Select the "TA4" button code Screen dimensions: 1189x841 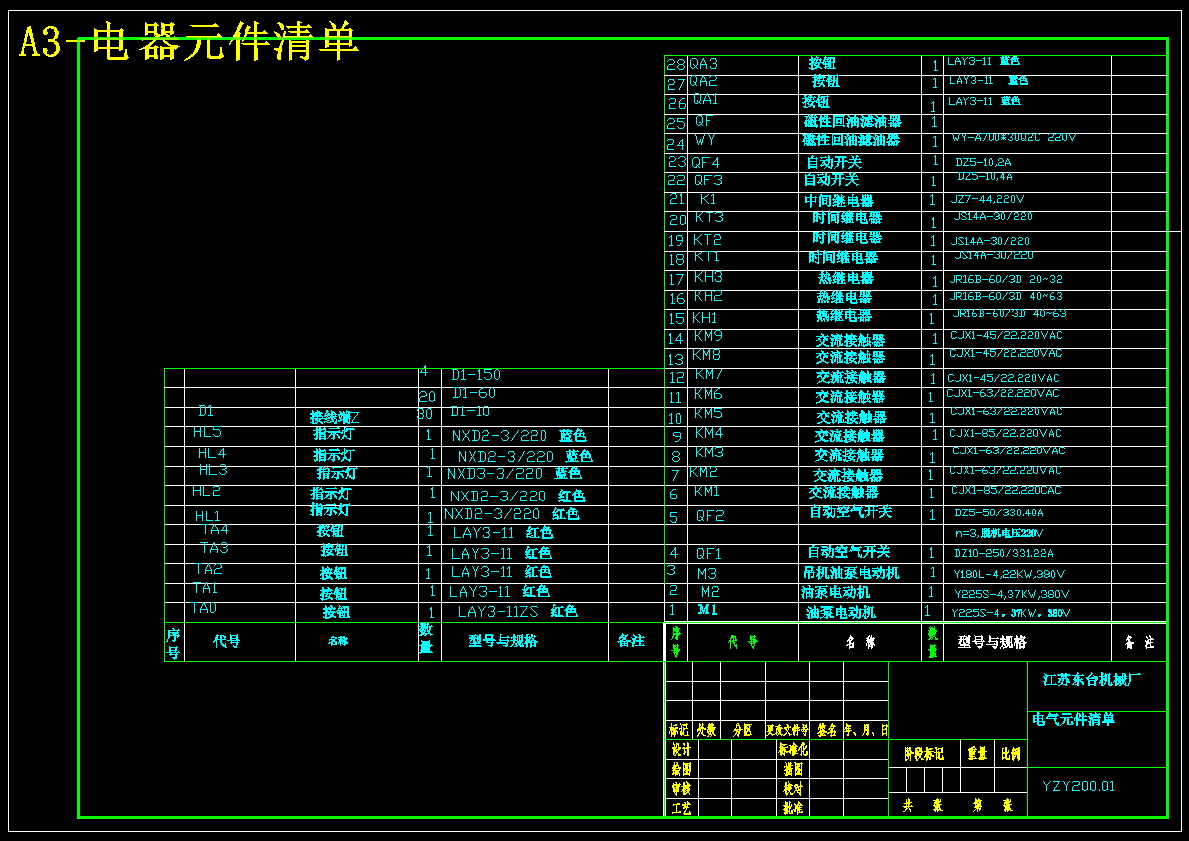coord(215,529)
